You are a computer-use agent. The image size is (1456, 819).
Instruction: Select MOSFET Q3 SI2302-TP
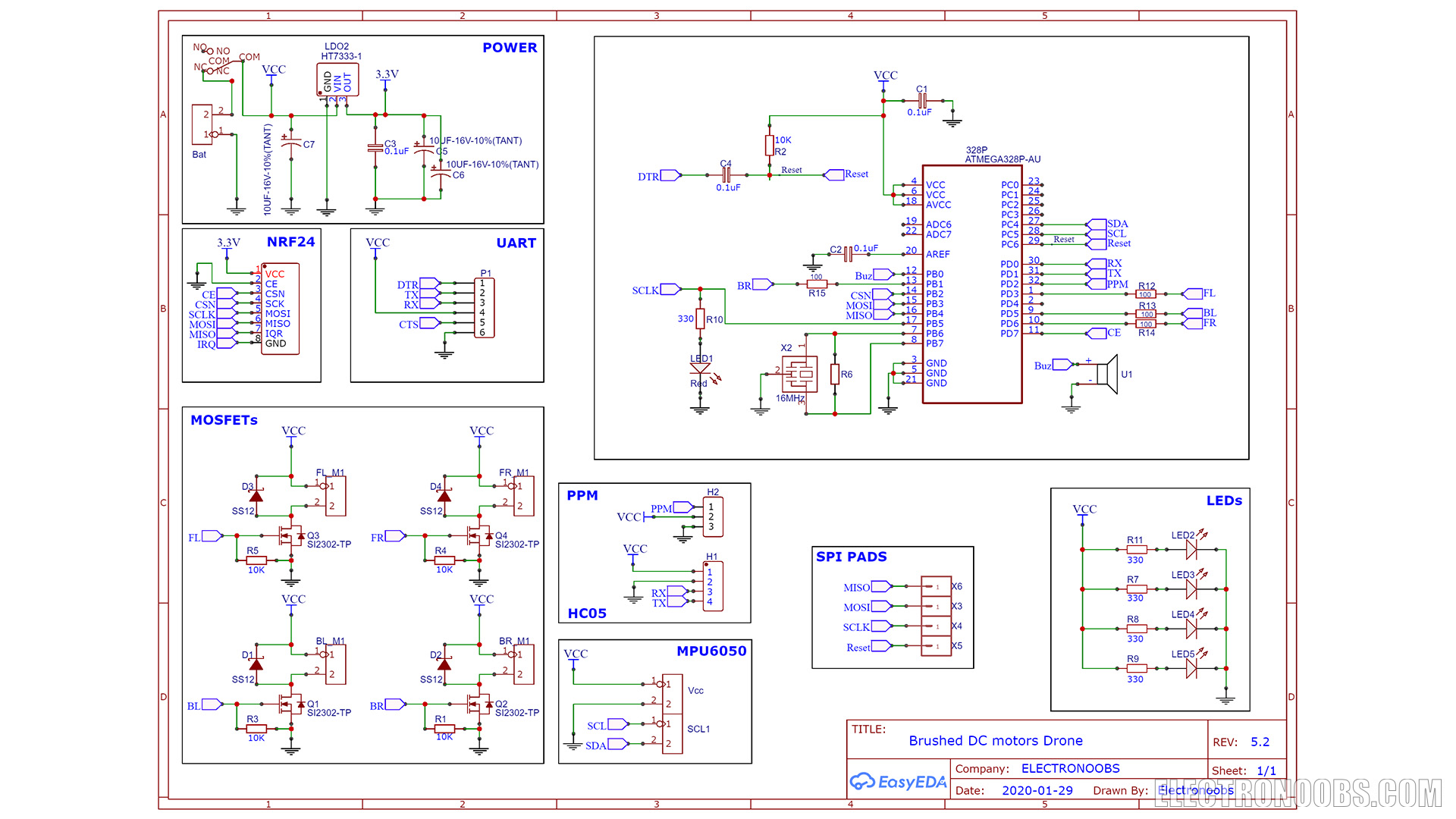pos(290,536)
